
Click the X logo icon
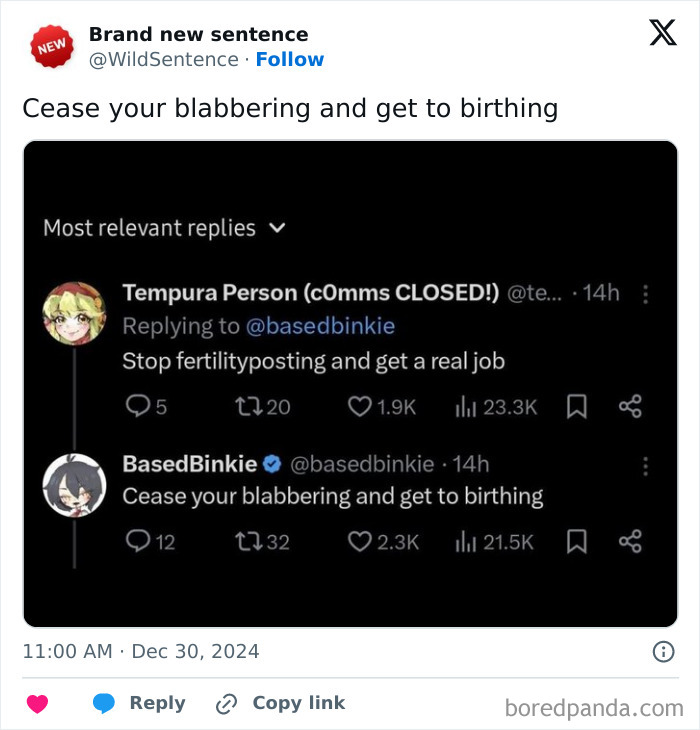click(x=662, y=33)
